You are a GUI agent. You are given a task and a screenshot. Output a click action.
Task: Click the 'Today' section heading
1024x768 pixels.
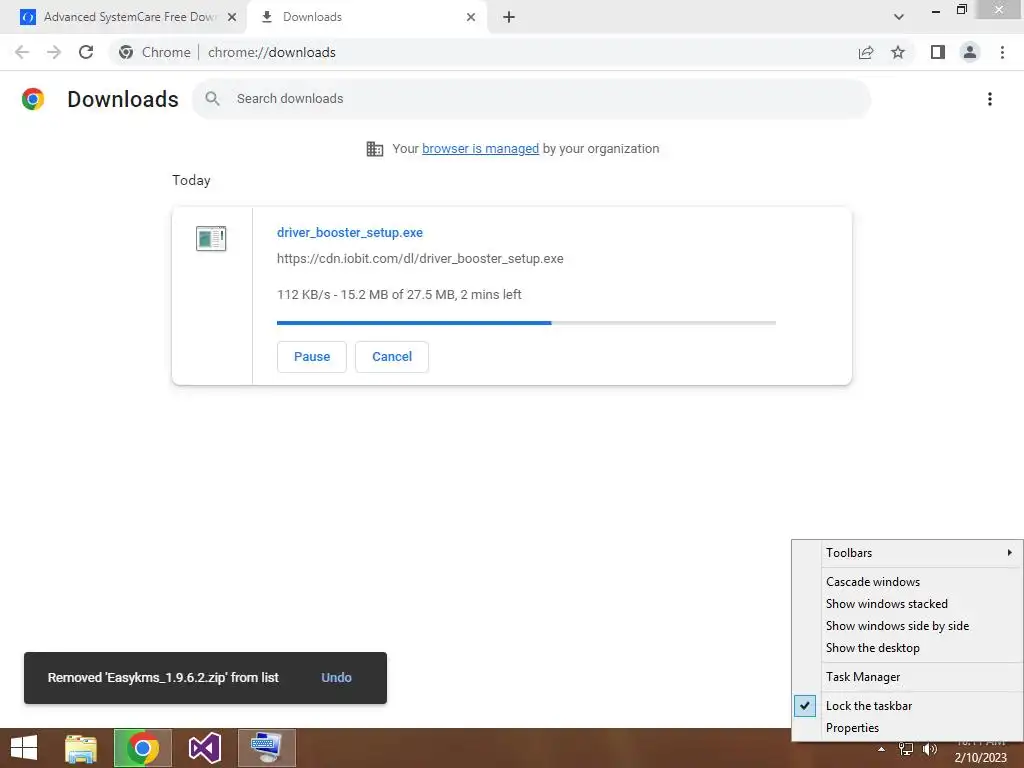pos(191,180)
